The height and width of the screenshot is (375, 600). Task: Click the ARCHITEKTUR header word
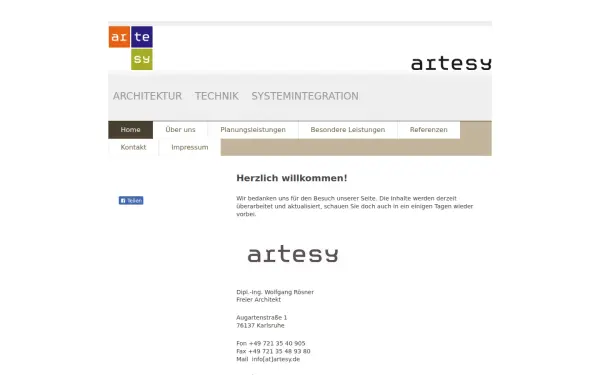(x=147, y=96)
